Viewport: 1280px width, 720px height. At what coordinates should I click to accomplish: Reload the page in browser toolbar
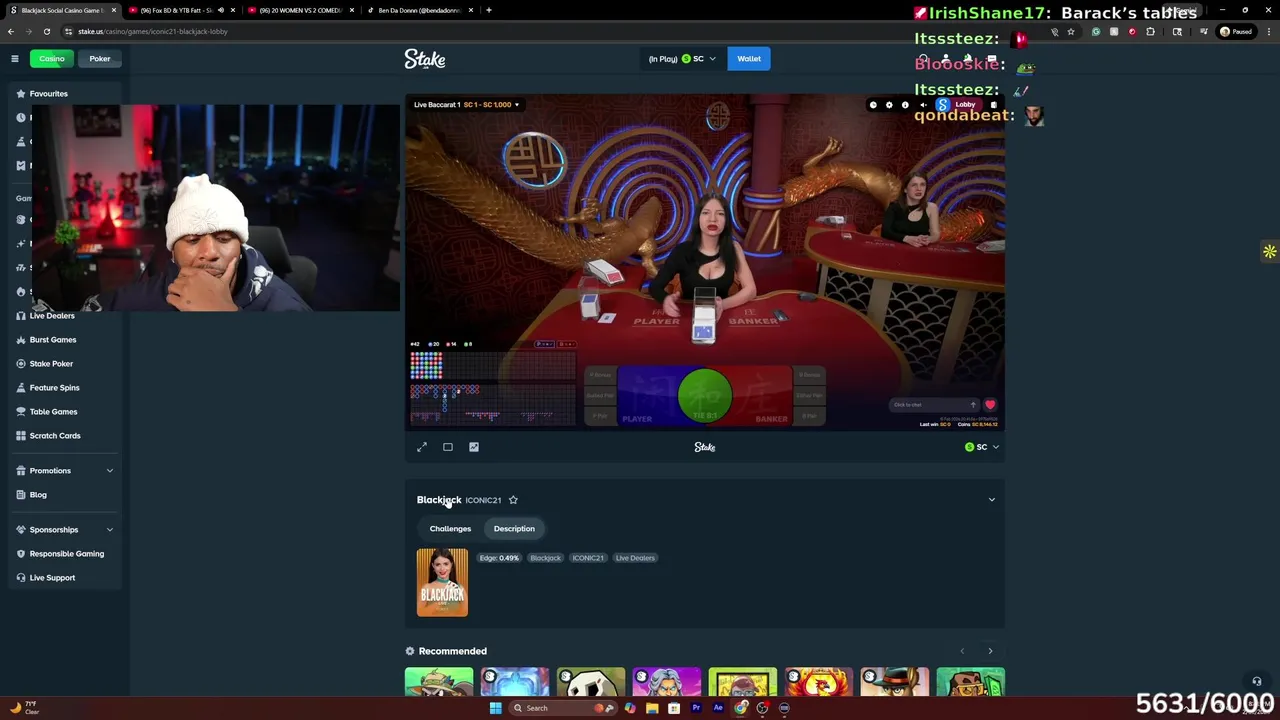click(x=46, y=31)
